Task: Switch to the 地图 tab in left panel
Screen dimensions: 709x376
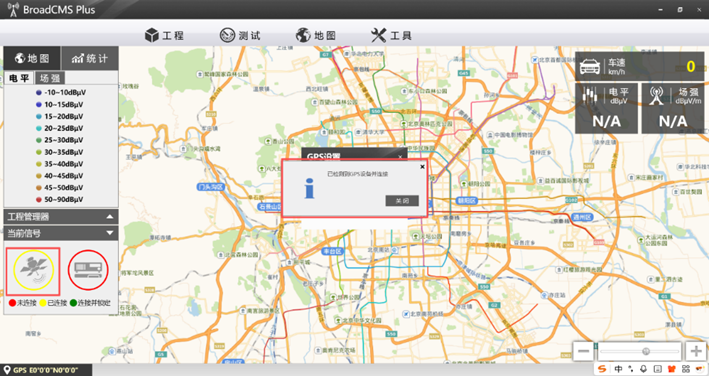Action: coord(32,58)
